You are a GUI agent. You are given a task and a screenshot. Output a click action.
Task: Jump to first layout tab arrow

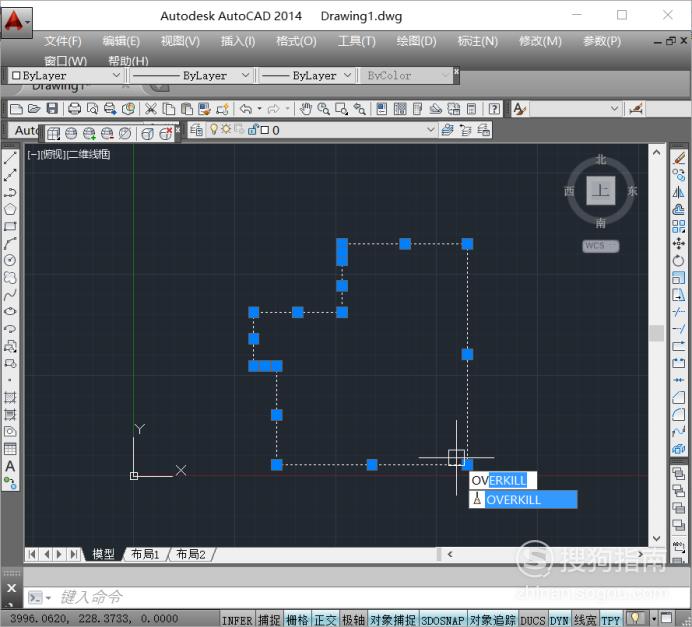point(32,554)
